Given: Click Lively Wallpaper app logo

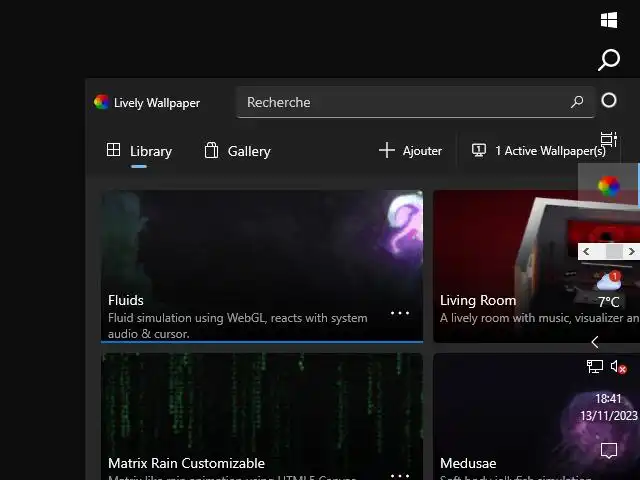Looking at the screenshot, I should point(101,102).
